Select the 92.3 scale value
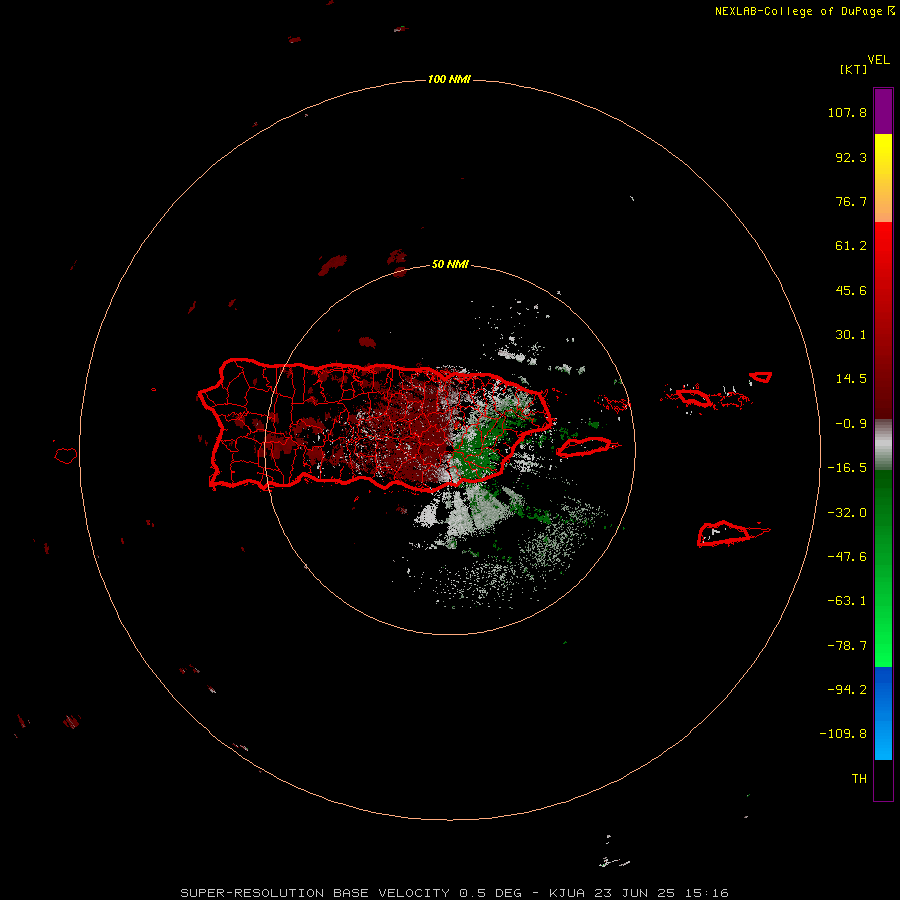This screenshot has height=900, width=900. pyautogui.click(x=851, y=157)
